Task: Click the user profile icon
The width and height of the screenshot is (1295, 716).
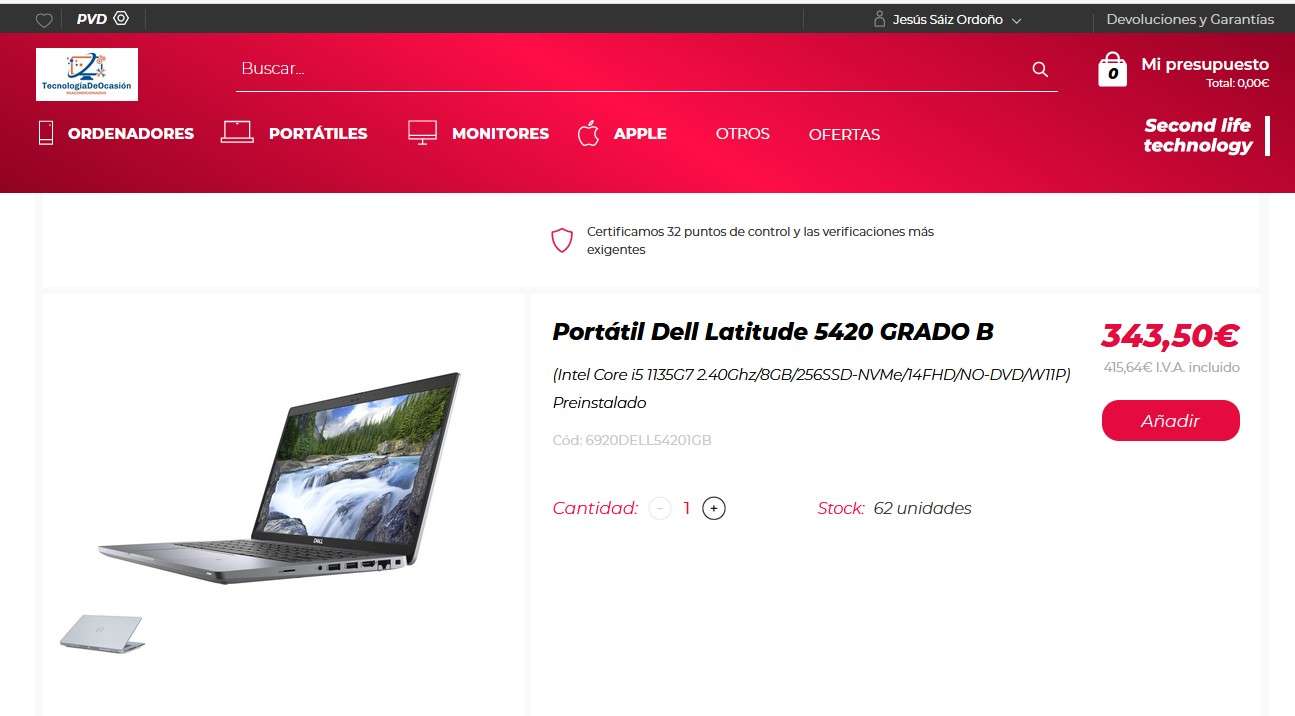Action: click(880, 19)
